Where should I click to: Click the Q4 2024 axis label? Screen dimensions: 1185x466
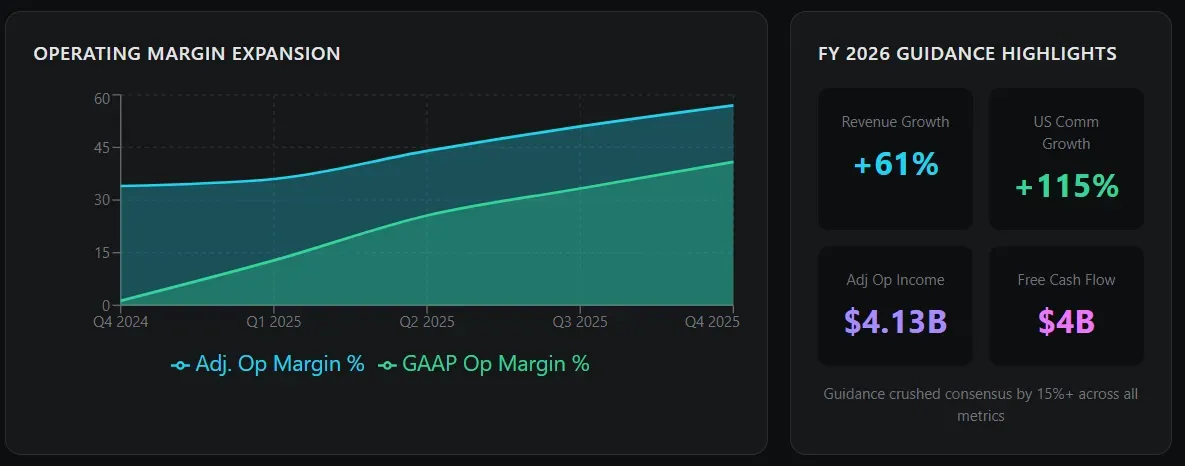(x=122, y=322)
